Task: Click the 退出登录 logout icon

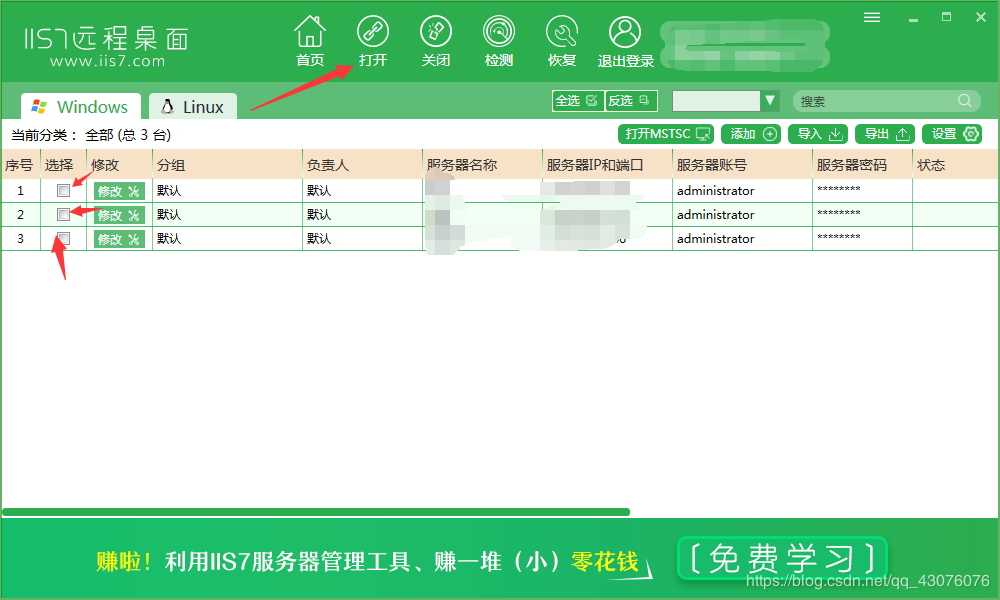Action: 624,38
